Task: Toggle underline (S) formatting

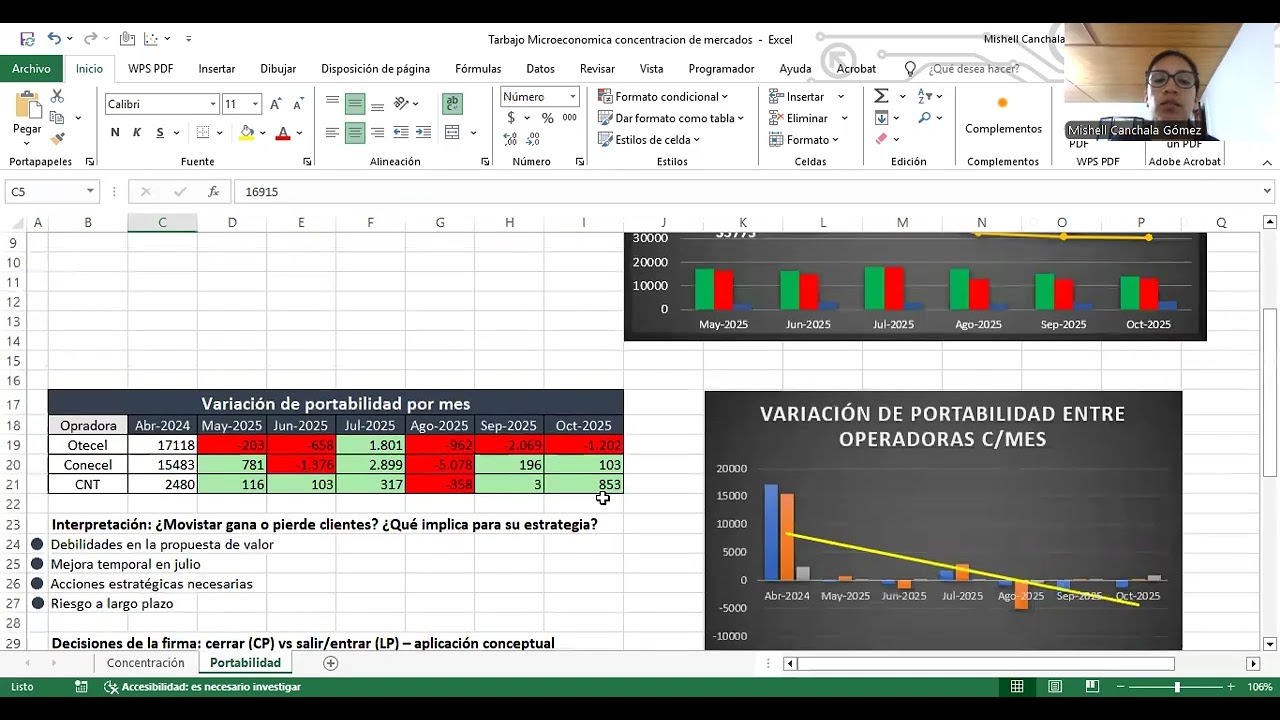Action: point(159,132)
